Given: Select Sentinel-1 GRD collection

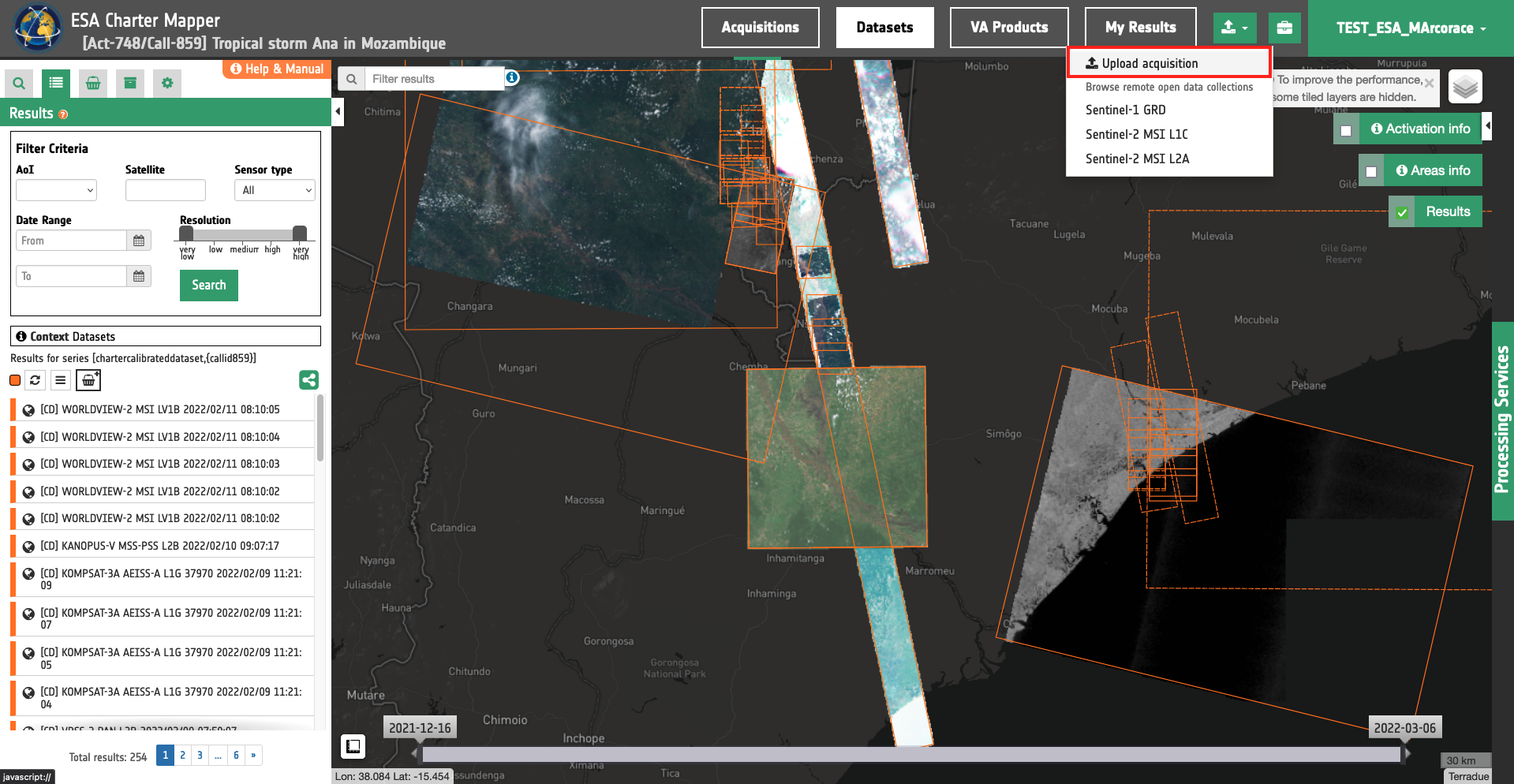Looking at the screenshot, I should point(1126,110).
